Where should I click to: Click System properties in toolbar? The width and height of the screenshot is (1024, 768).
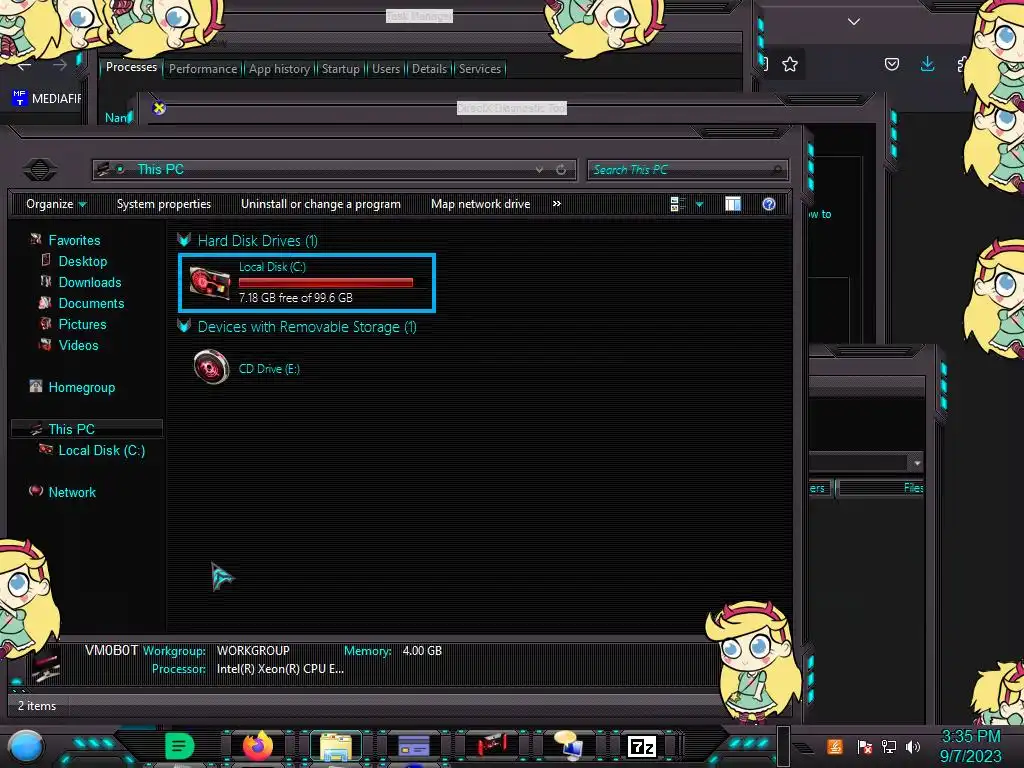coord(164,204)
